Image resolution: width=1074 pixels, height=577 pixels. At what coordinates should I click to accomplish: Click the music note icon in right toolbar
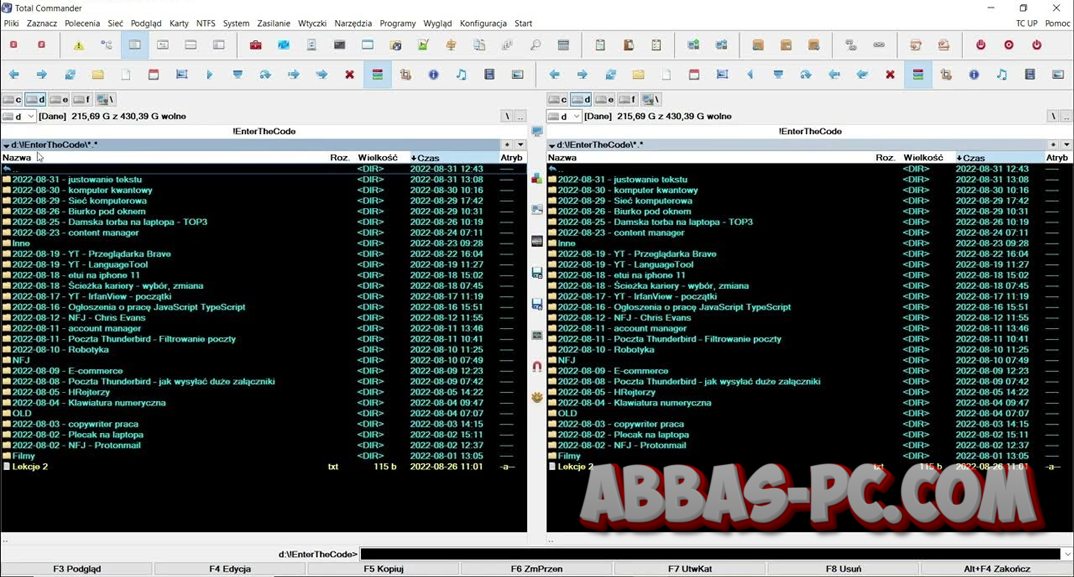click(x=1002, y=75)
